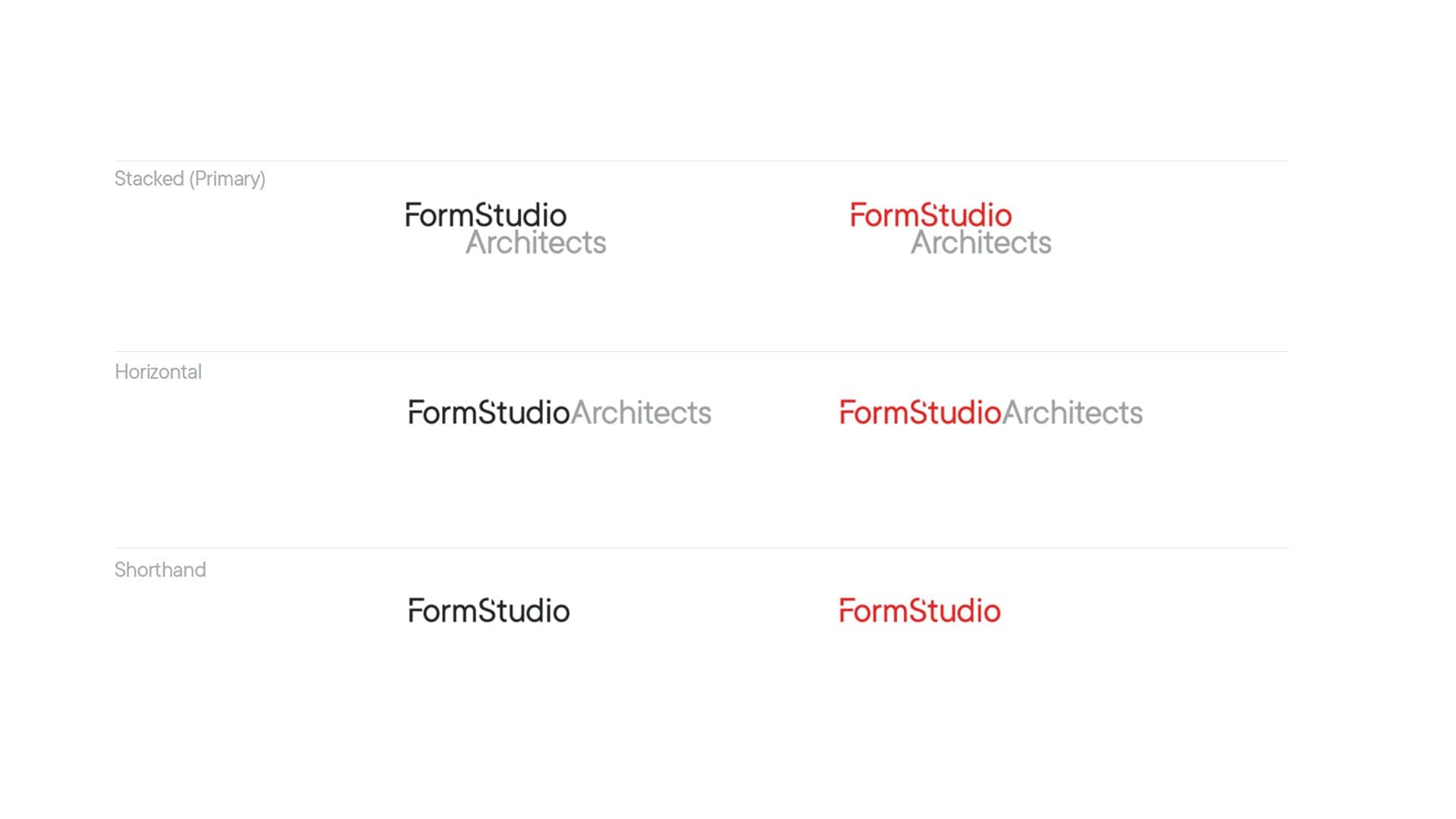Click the black shorthand FormStudio logo
1456x819 pixels.
tap(489, 610)
